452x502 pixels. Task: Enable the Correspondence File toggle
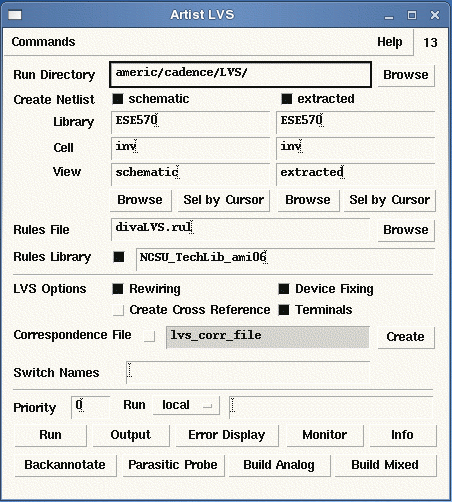(150, 336)
